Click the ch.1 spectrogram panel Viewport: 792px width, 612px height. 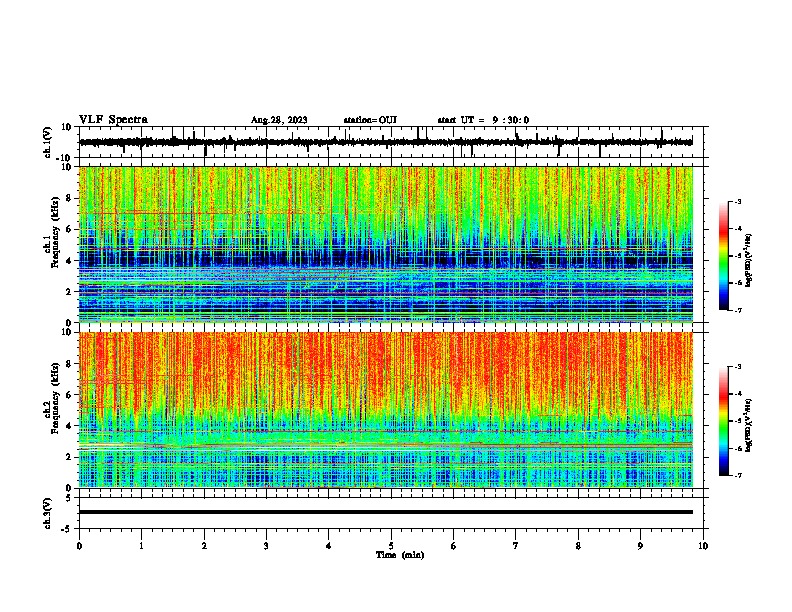tap(386, 244)
